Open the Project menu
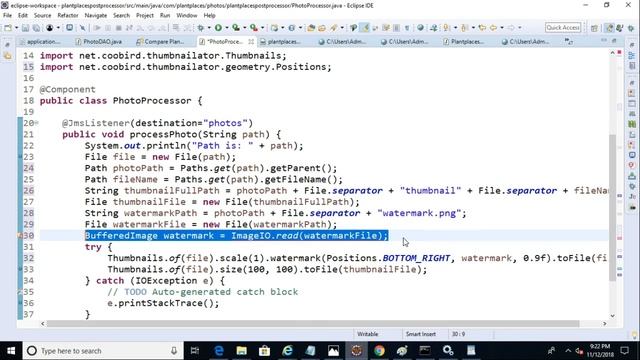Viewport: 640px width, 360px height. [144, 16]
